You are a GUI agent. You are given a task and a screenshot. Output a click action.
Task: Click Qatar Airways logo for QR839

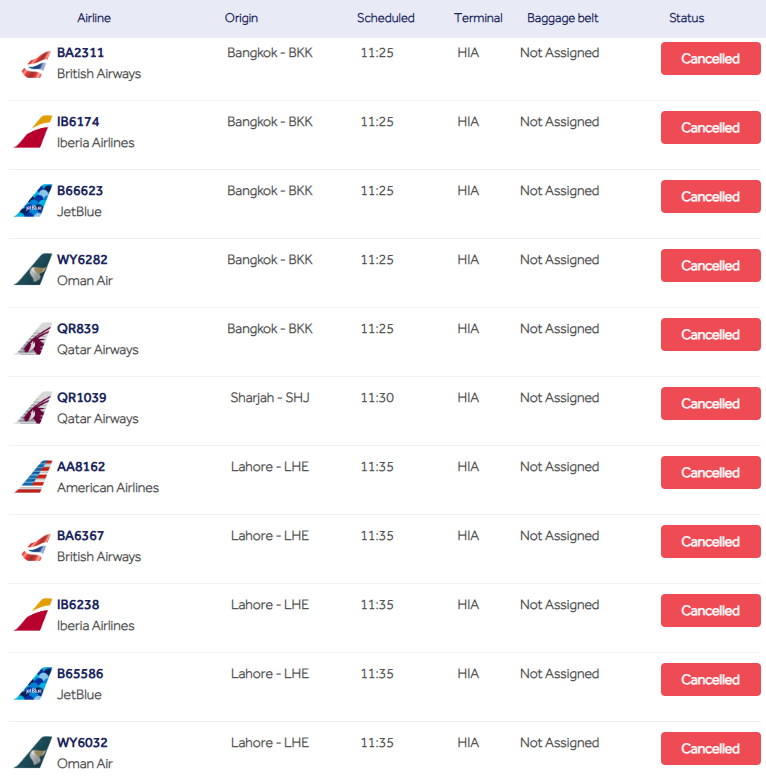(33, 339)
